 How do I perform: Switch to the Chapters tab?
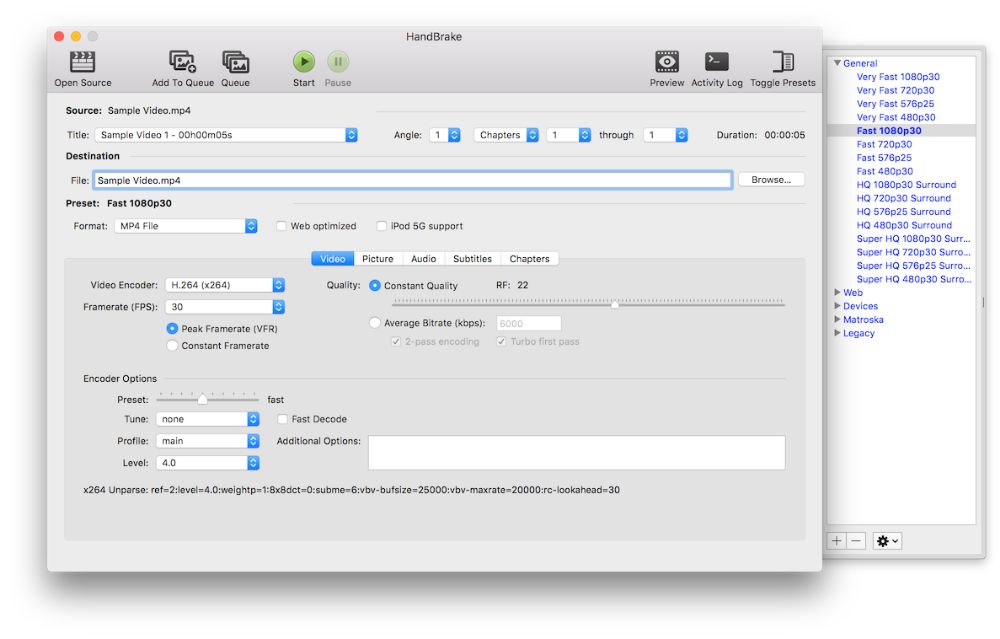[x=529, y=258]
